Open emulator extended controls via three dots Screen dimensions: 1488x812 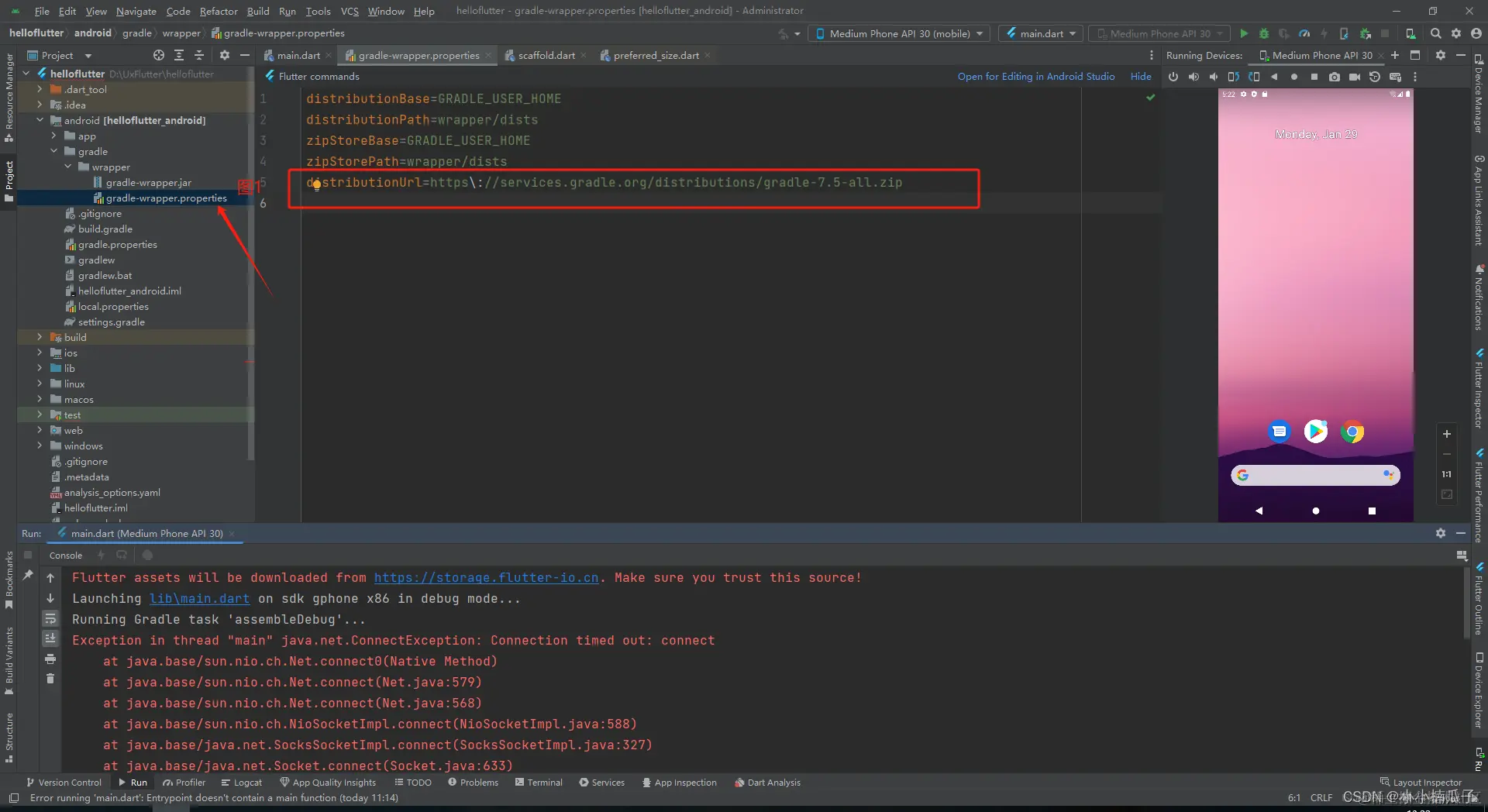tap(1415, 76)
